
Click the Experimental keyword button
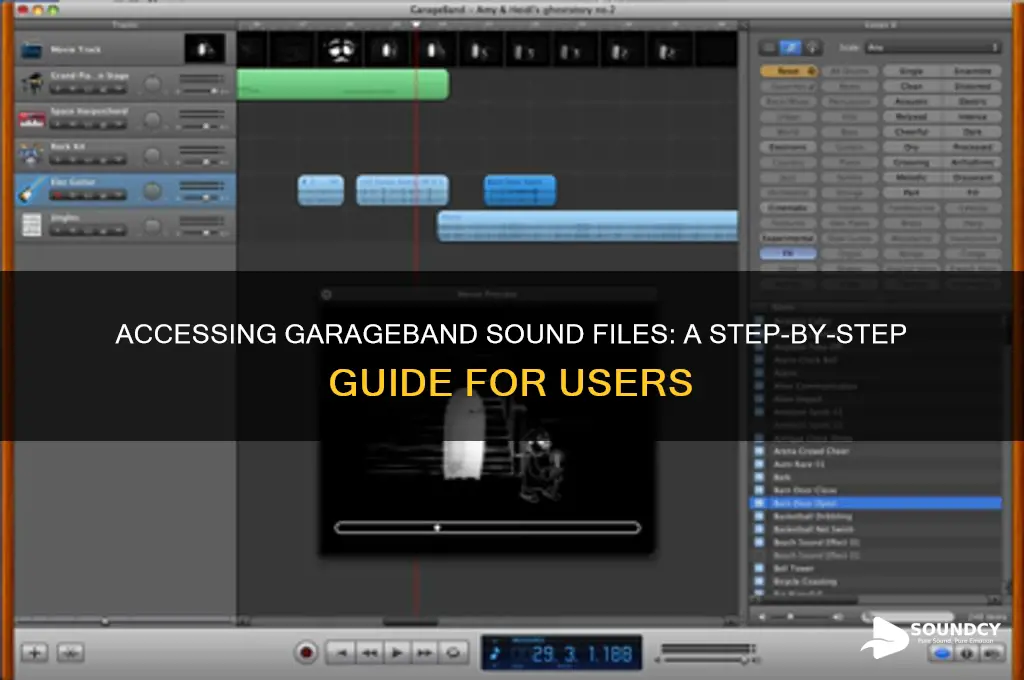pos(788,238)
